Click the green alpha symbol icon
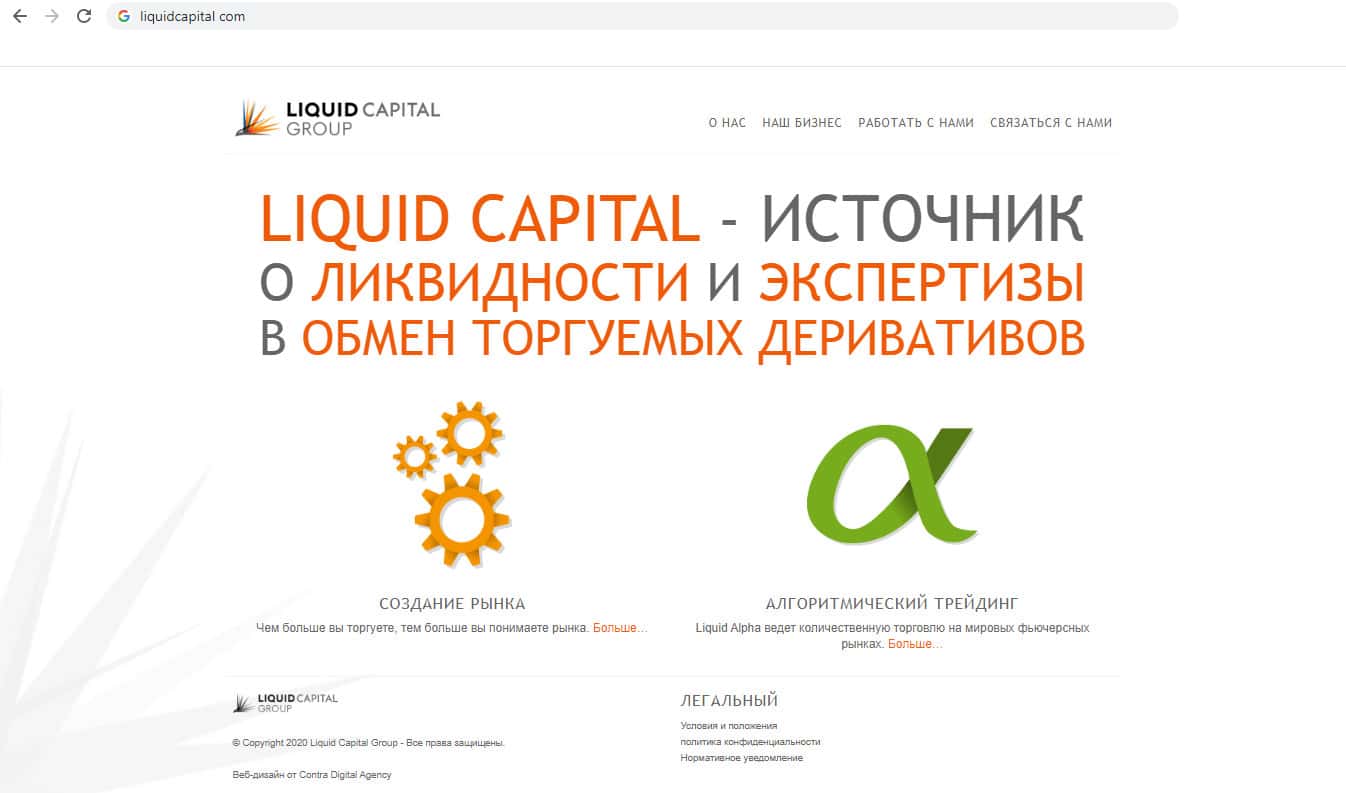 click(891, 484)
